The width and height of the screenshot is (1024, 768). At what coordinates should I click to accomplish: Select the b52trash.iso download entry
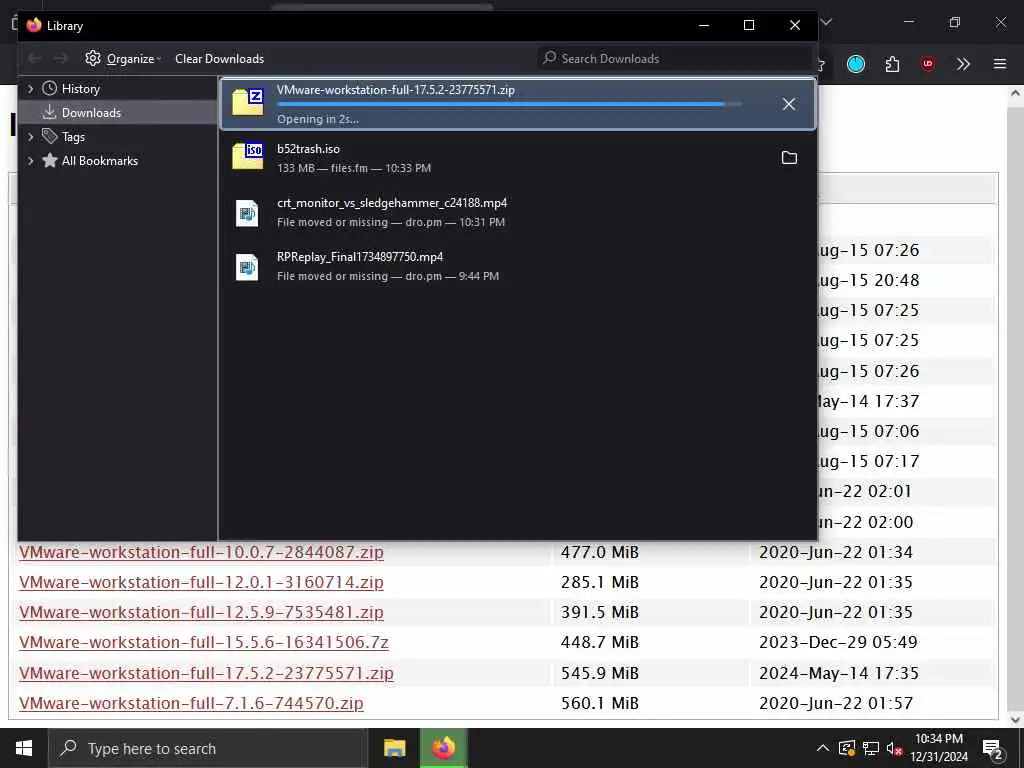(x=517, y=158)
